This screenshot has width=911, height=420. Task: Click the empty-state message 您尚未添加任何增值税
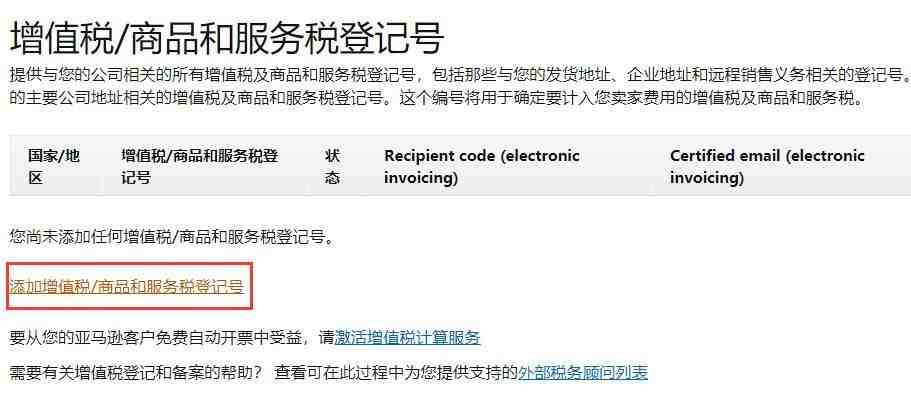pos(173,237)
